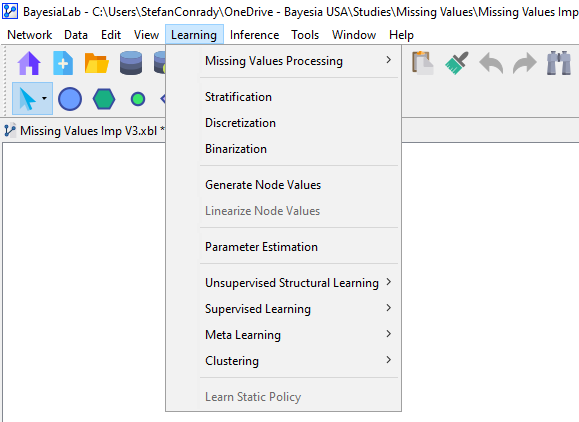The width and height of the screenshot is (579, 422).
Task: Open a file via the folder icon
Action: [97, 64]
